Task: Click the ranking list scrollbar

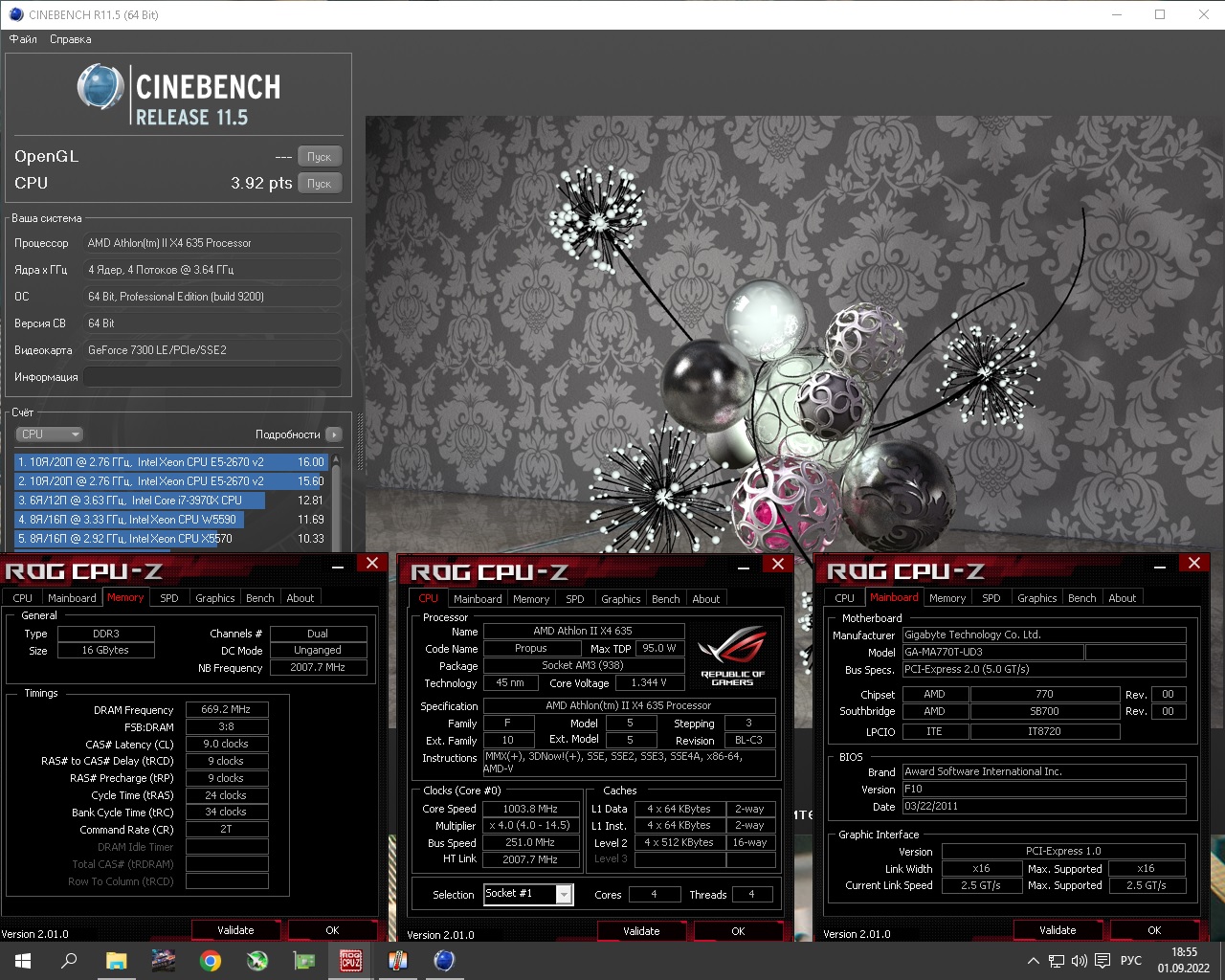Action: (336, 502)
